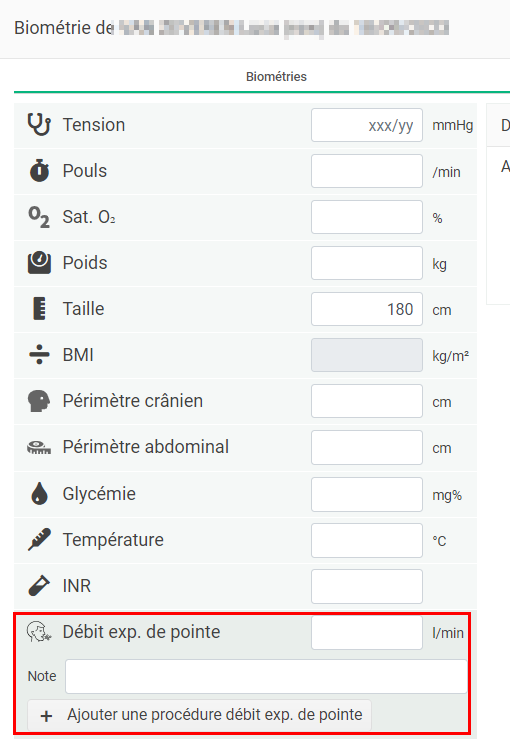Click the test tube icon beside INR
This screenshot has width=510, height=755.
39,586
